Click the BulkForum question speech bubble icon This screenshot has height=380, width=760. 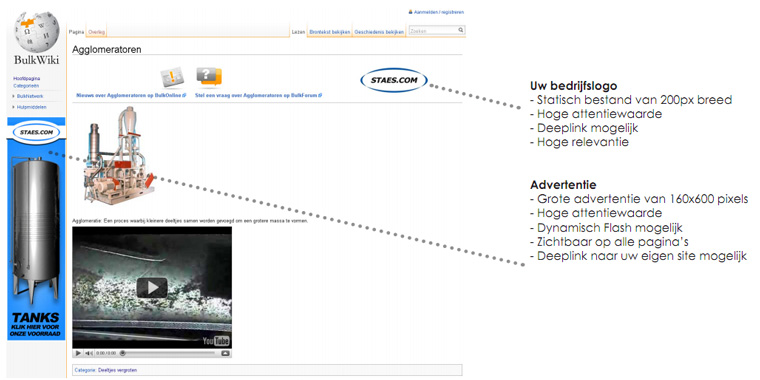(x=209, y=78)
